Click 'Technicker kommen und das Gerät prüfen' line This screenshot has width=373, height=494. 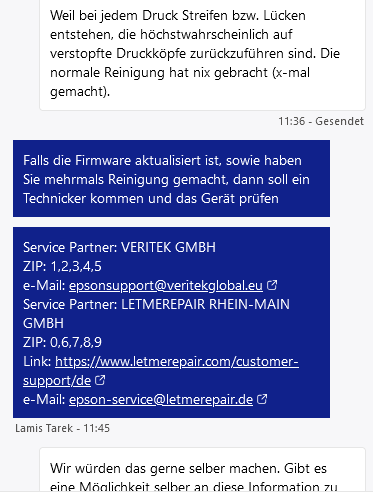(x=151, y=199)
